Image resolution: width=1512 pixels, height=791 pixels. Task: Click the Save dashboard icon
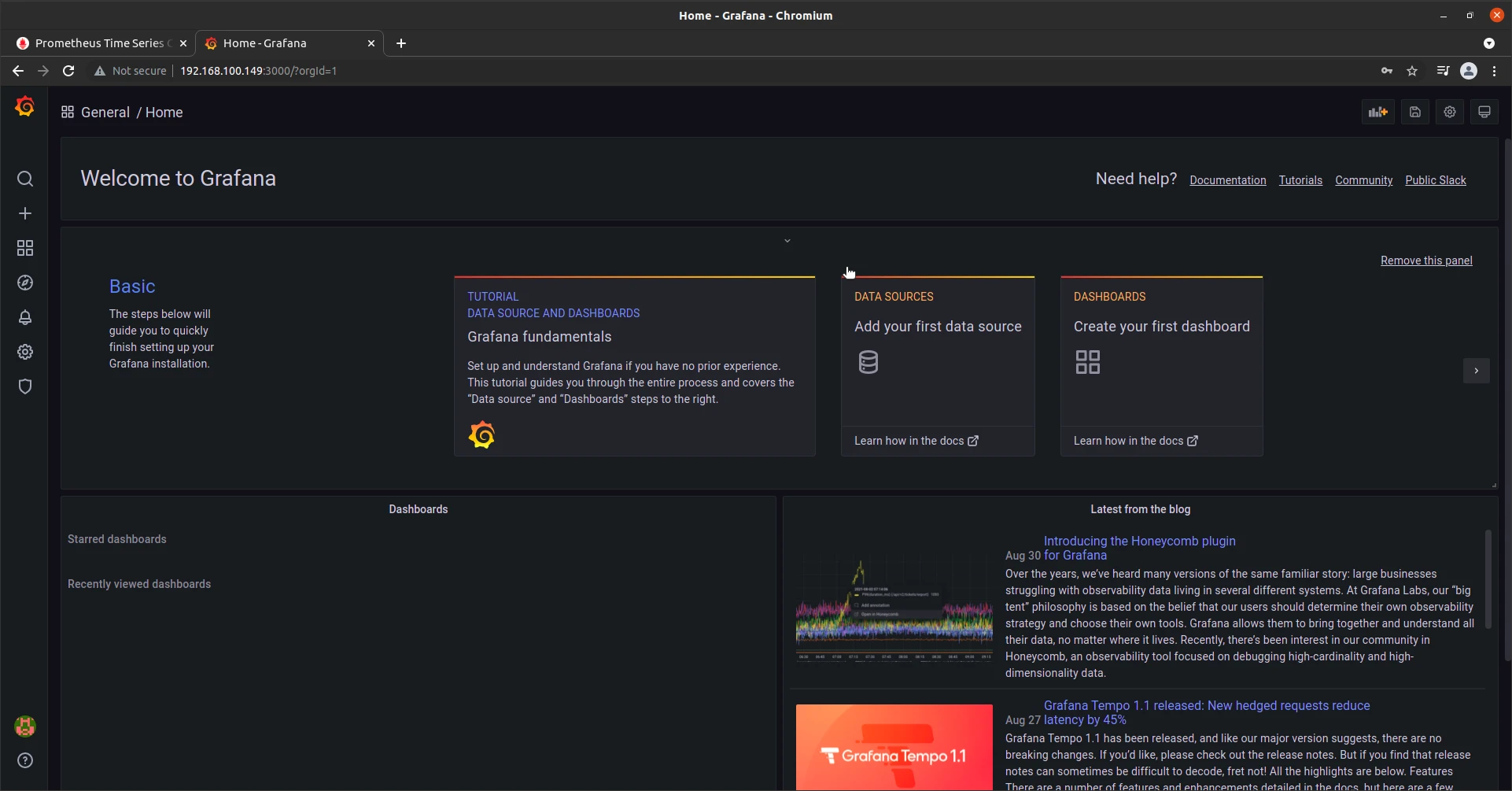tap(1414, 112)
